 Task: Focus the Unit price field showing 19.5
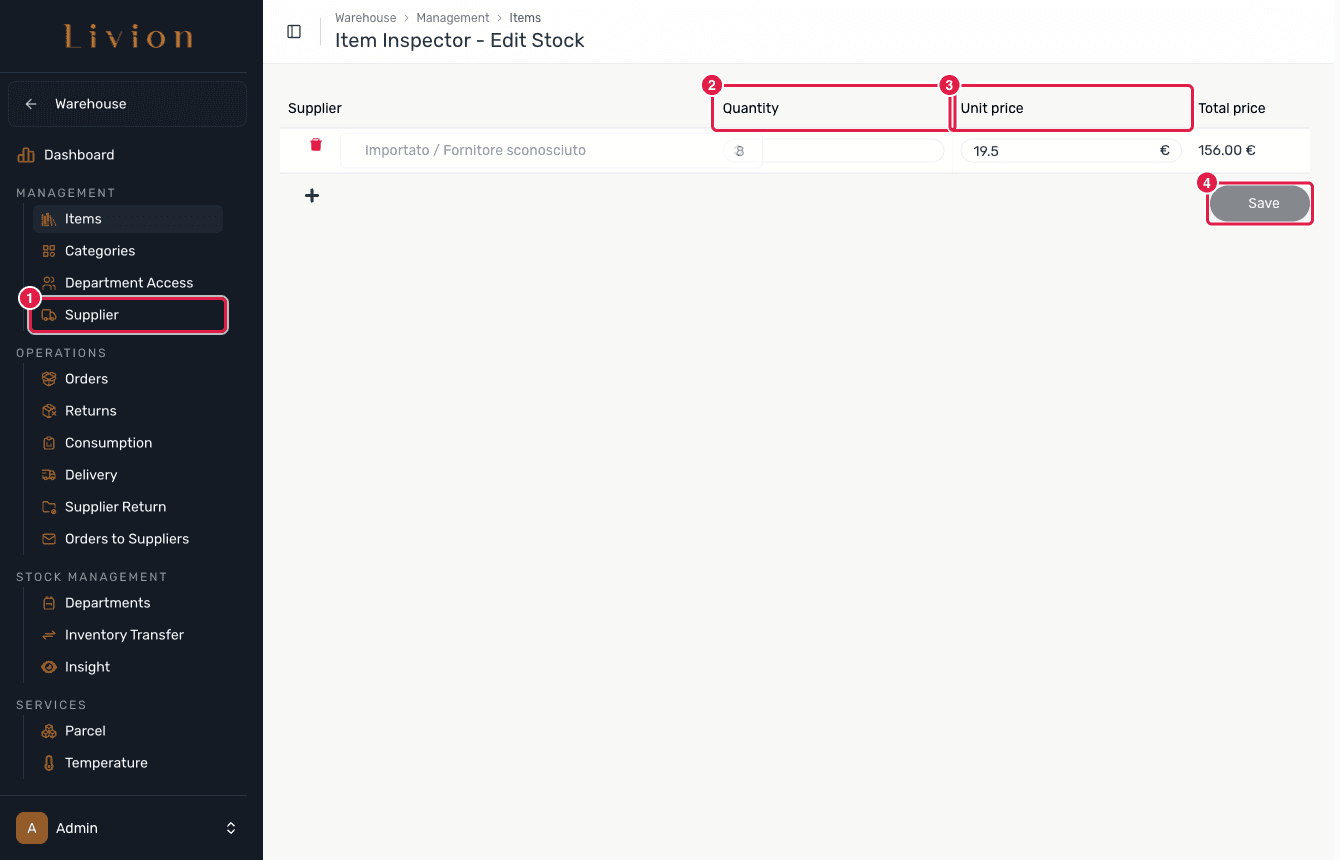click(1071, 151)
